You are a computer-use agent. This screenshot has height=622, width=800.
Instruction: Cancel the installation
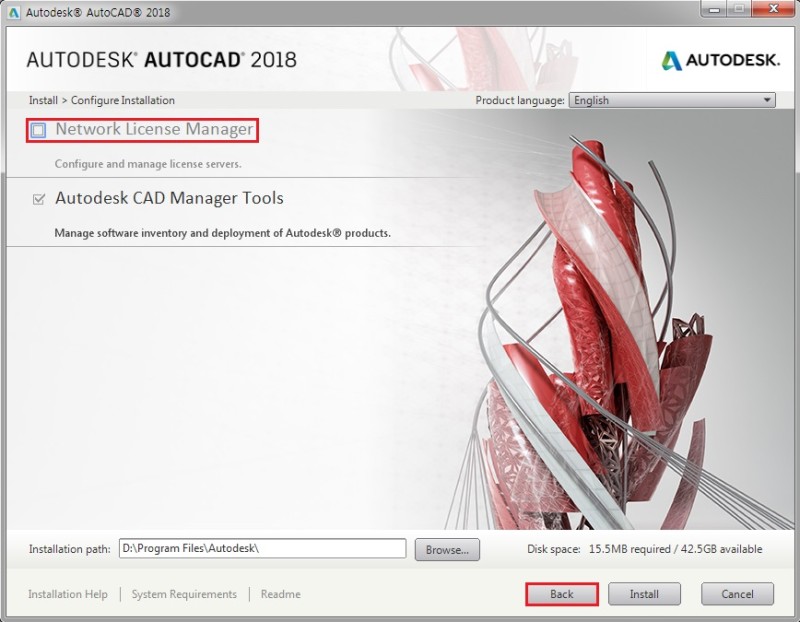[737, 594]
